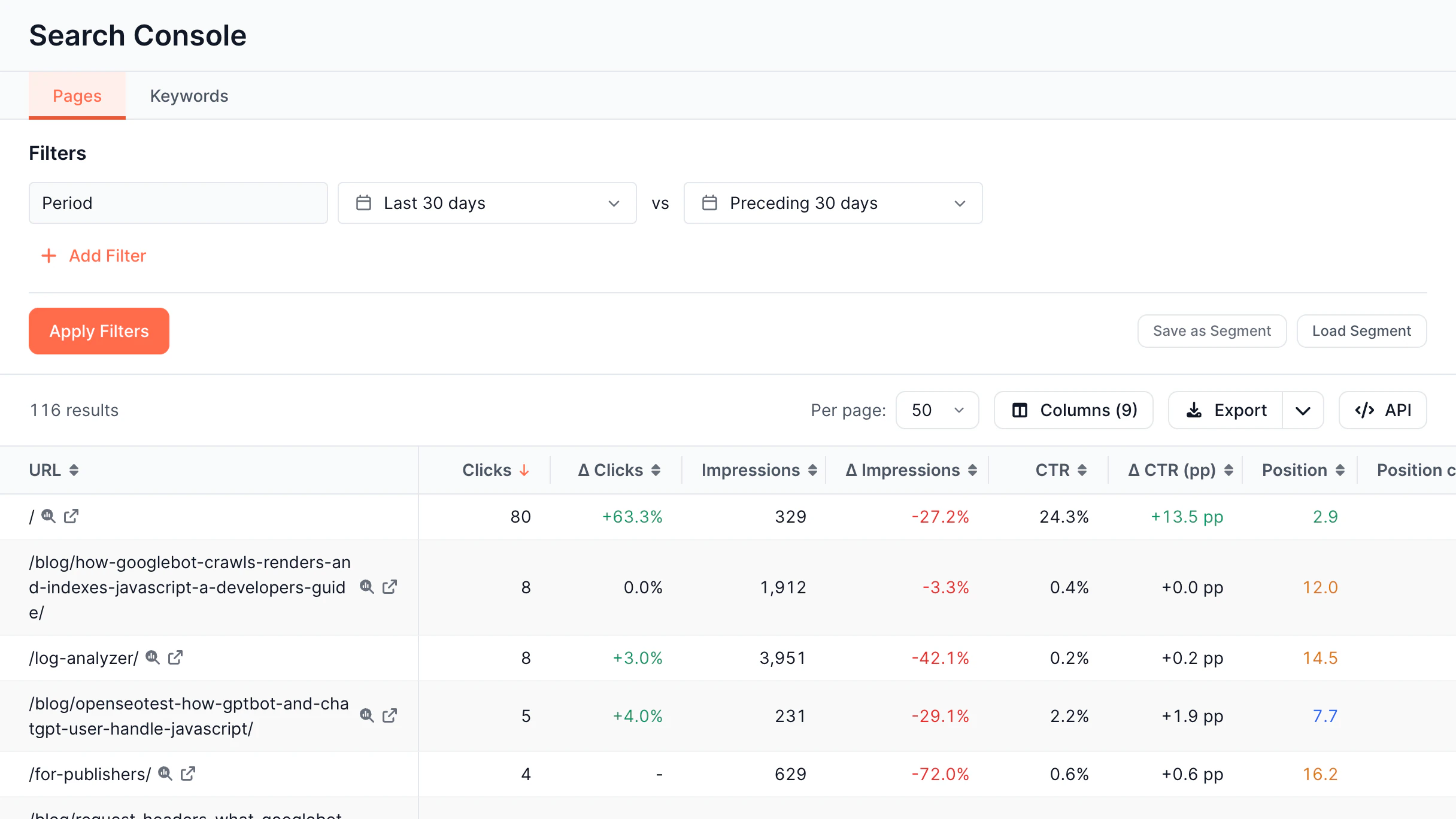
Task: Open the Preceding 30 days comparison dropdown
Action: coord(833,203)
